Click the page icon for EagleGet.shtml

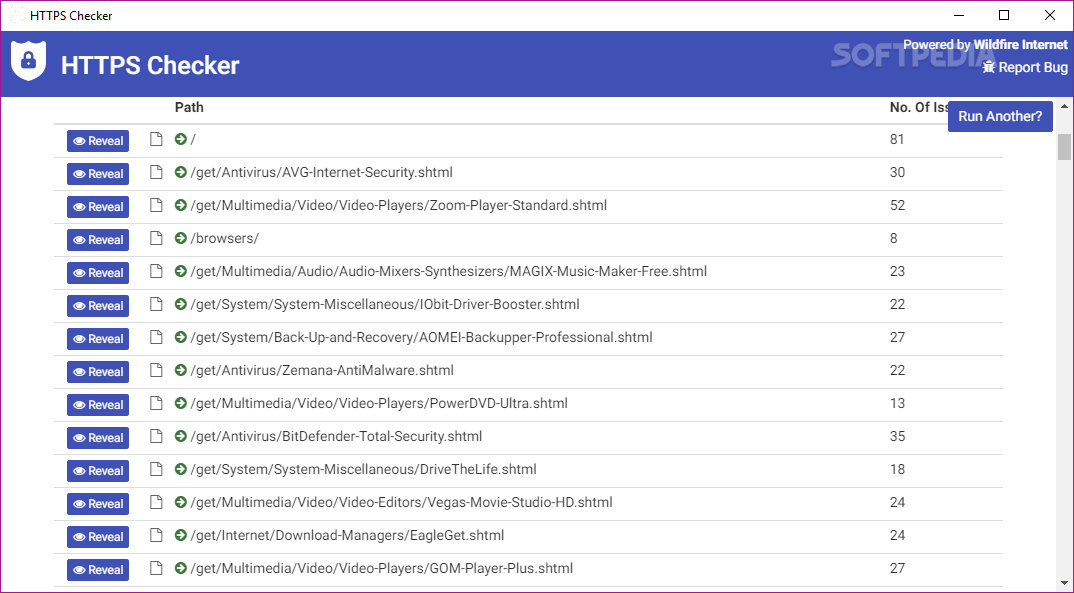[x=156, y=534]
